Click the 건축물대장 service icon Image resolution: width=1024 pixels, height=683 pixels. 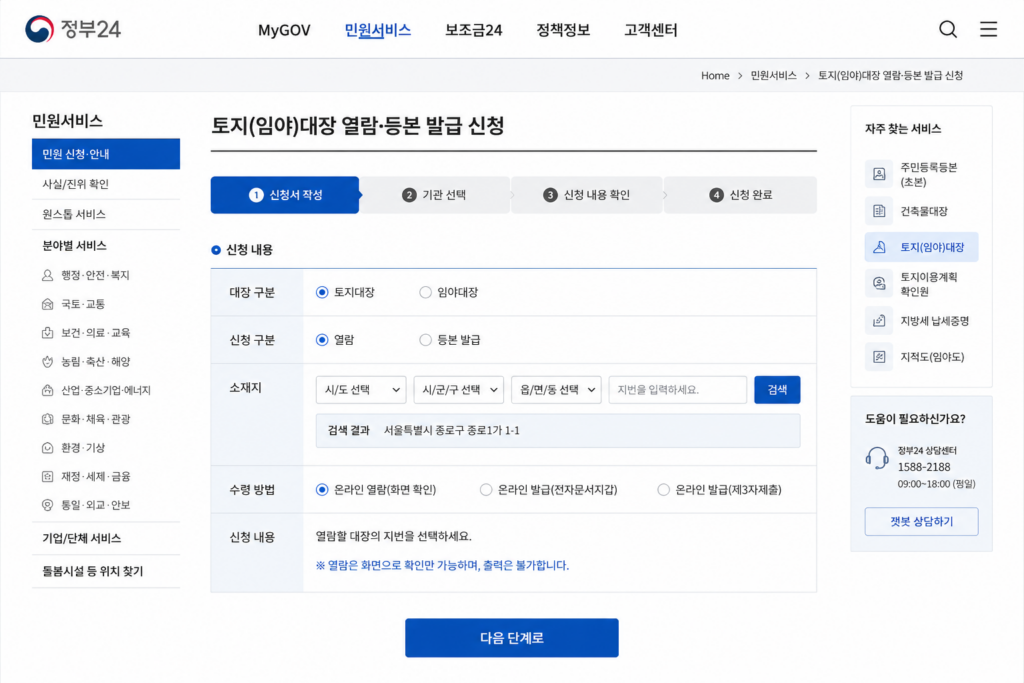point(879,211)
